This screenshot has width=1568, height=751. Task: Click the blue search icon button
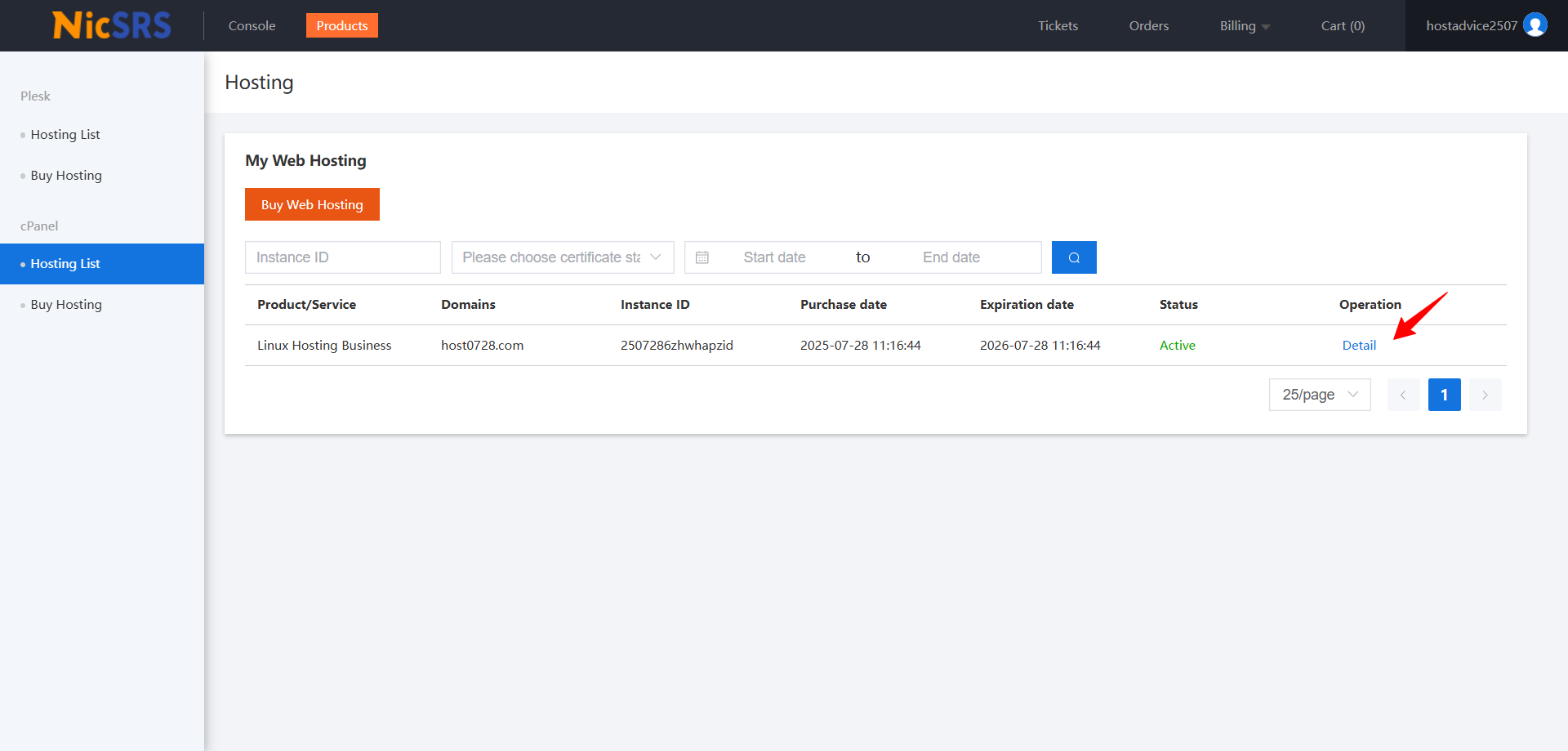click(x=1074, y=257)
